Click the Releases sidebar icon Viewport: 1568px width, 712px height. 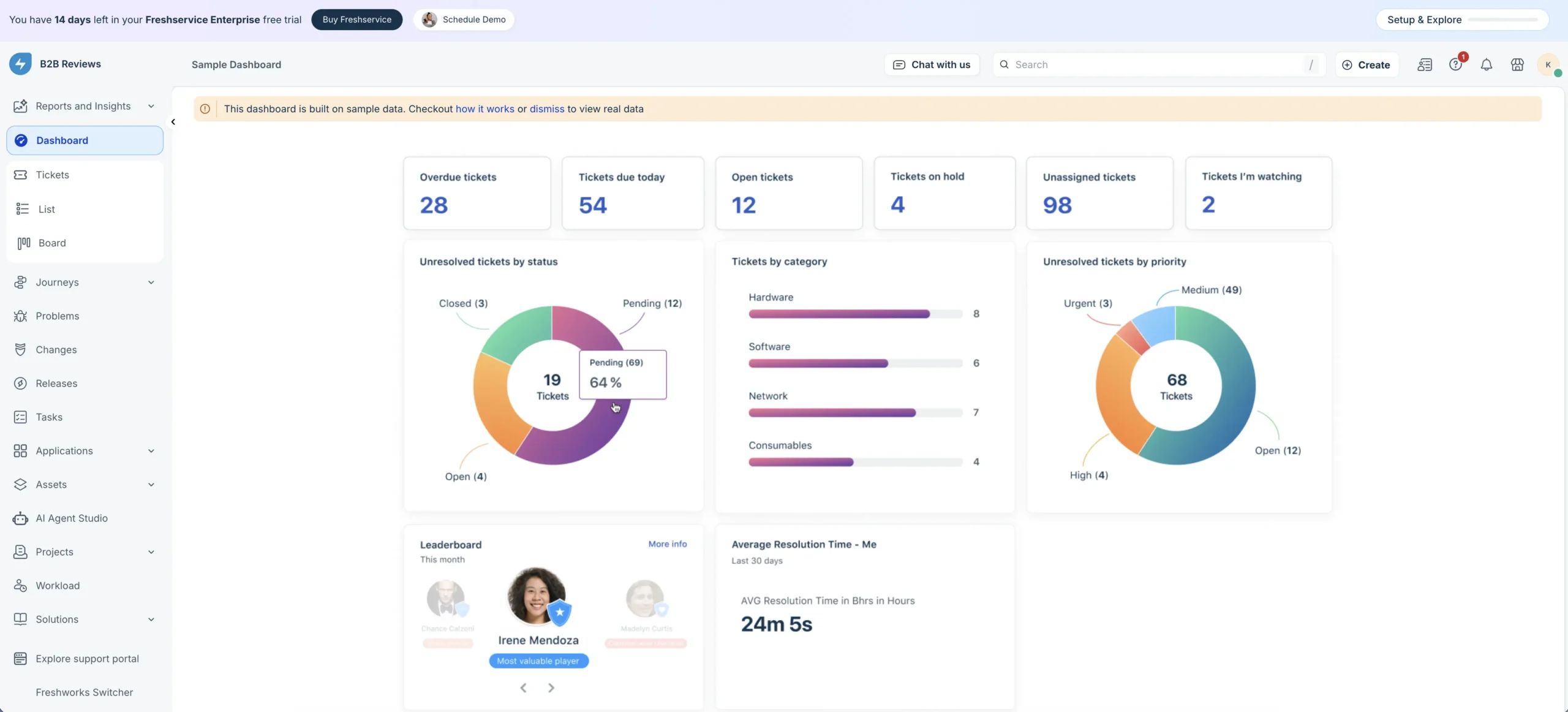click(x=20, y=384)
